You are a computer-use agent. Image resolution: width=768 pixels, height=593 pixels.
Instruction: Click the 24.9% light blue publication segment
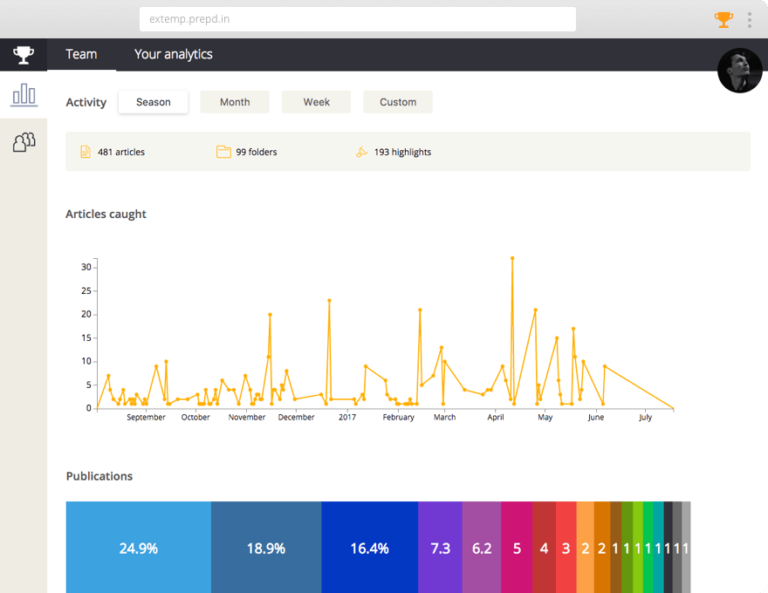tap(138, 547)
